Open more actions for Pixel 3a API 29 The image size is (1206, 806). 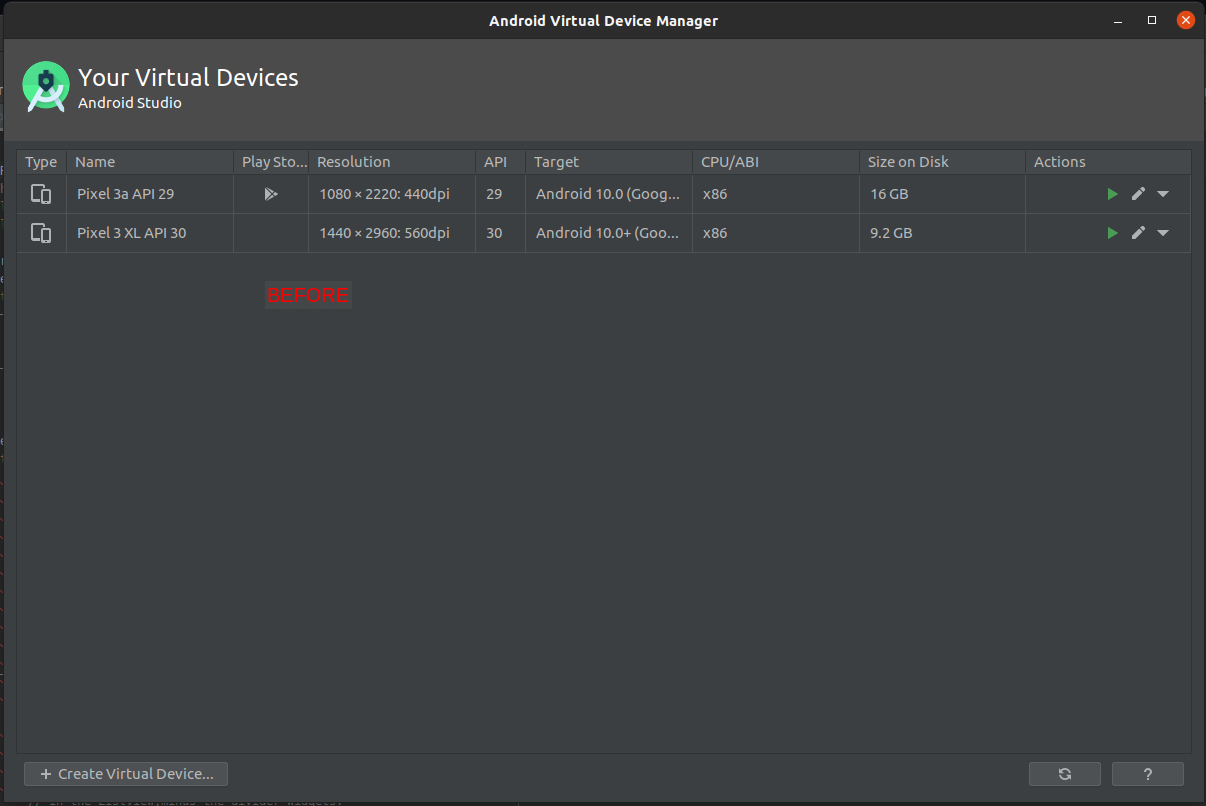[x=1163, y=194]
